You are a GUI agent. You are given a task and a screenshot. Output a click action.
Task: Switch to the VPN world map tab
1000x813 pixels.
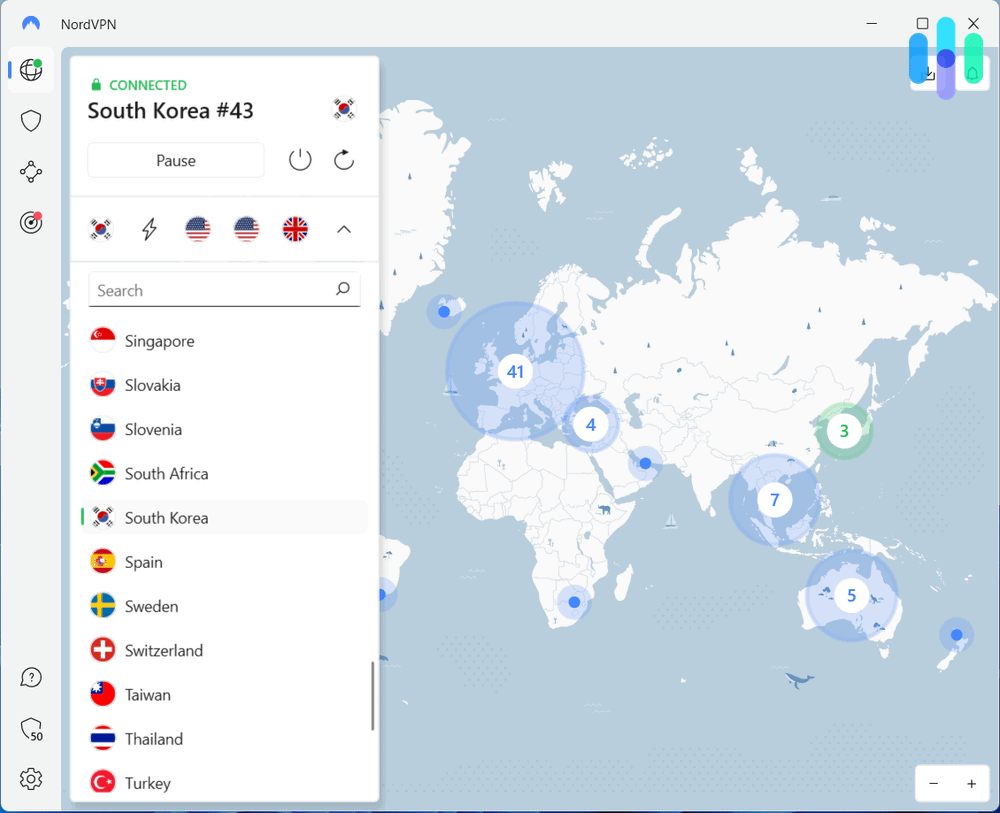point(31,70)
